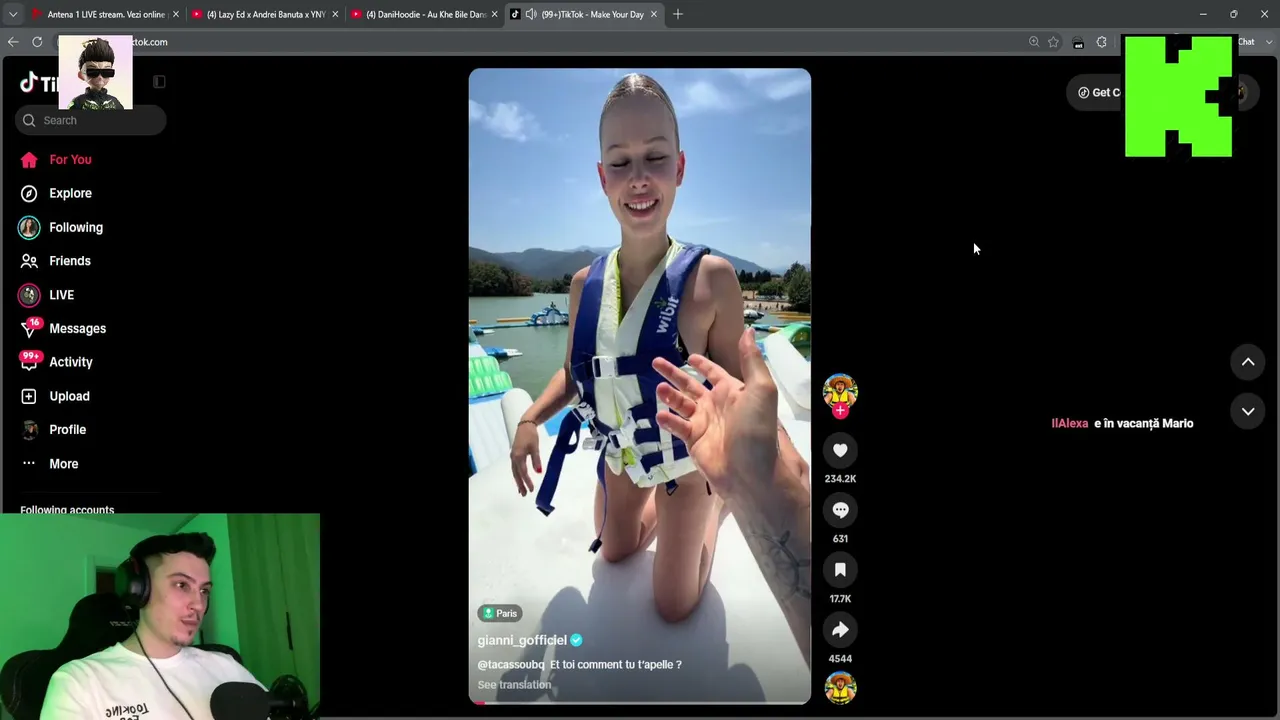Click the TikTok search field

click(x=90, y=120)
